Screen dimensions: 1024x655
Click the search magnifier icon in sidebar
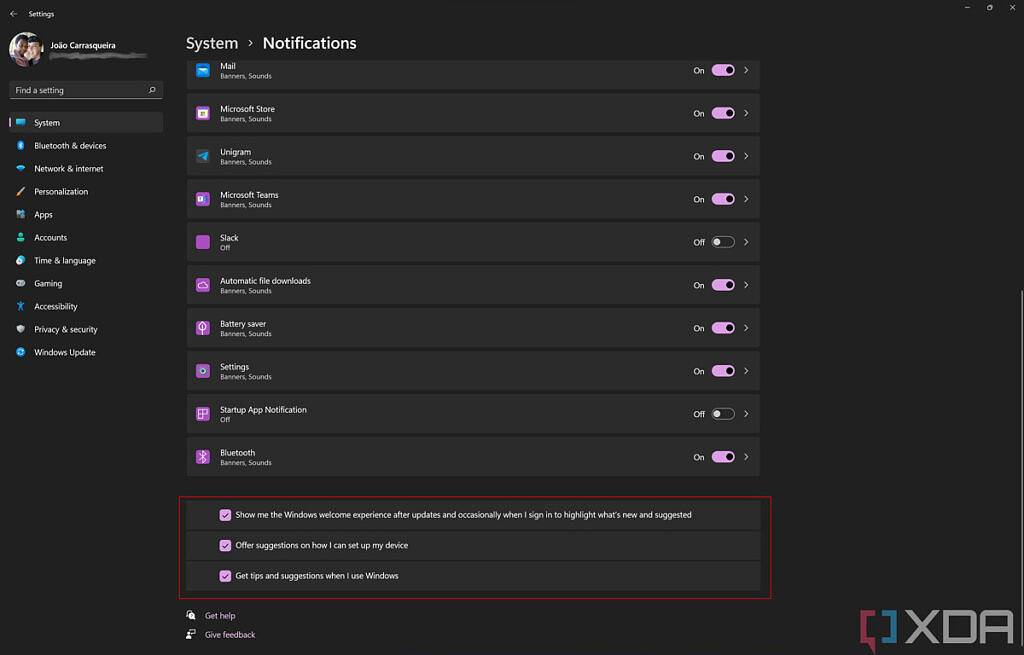(152, 90)
